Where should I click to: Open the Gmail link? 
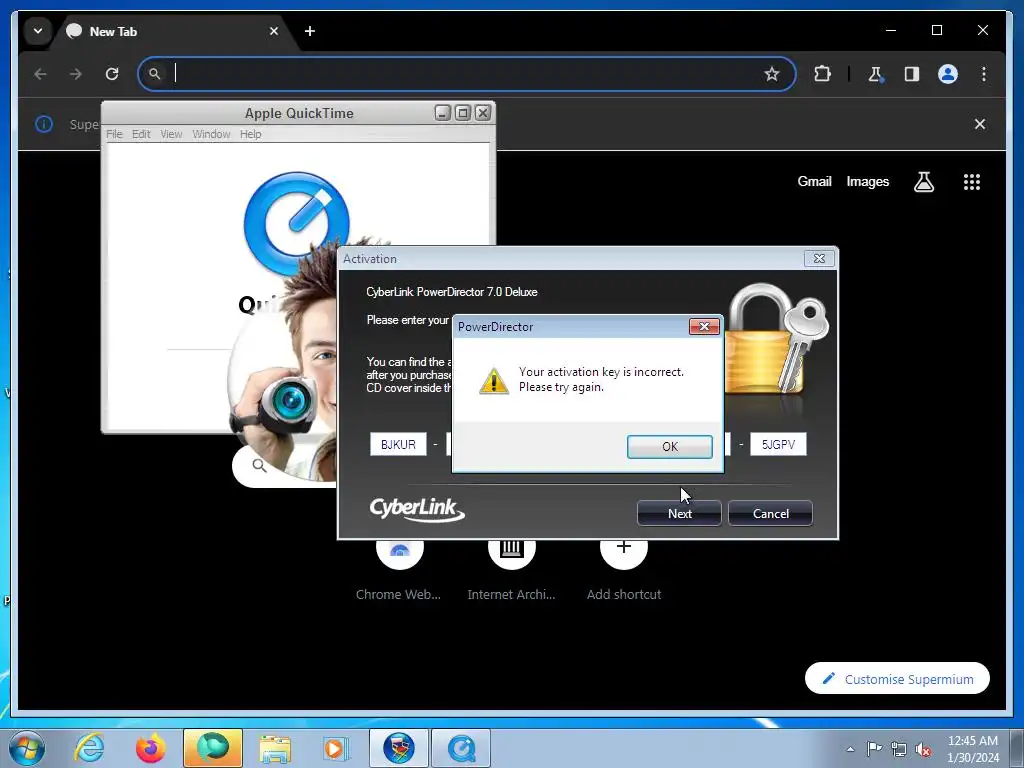click(x=814, y=182)
